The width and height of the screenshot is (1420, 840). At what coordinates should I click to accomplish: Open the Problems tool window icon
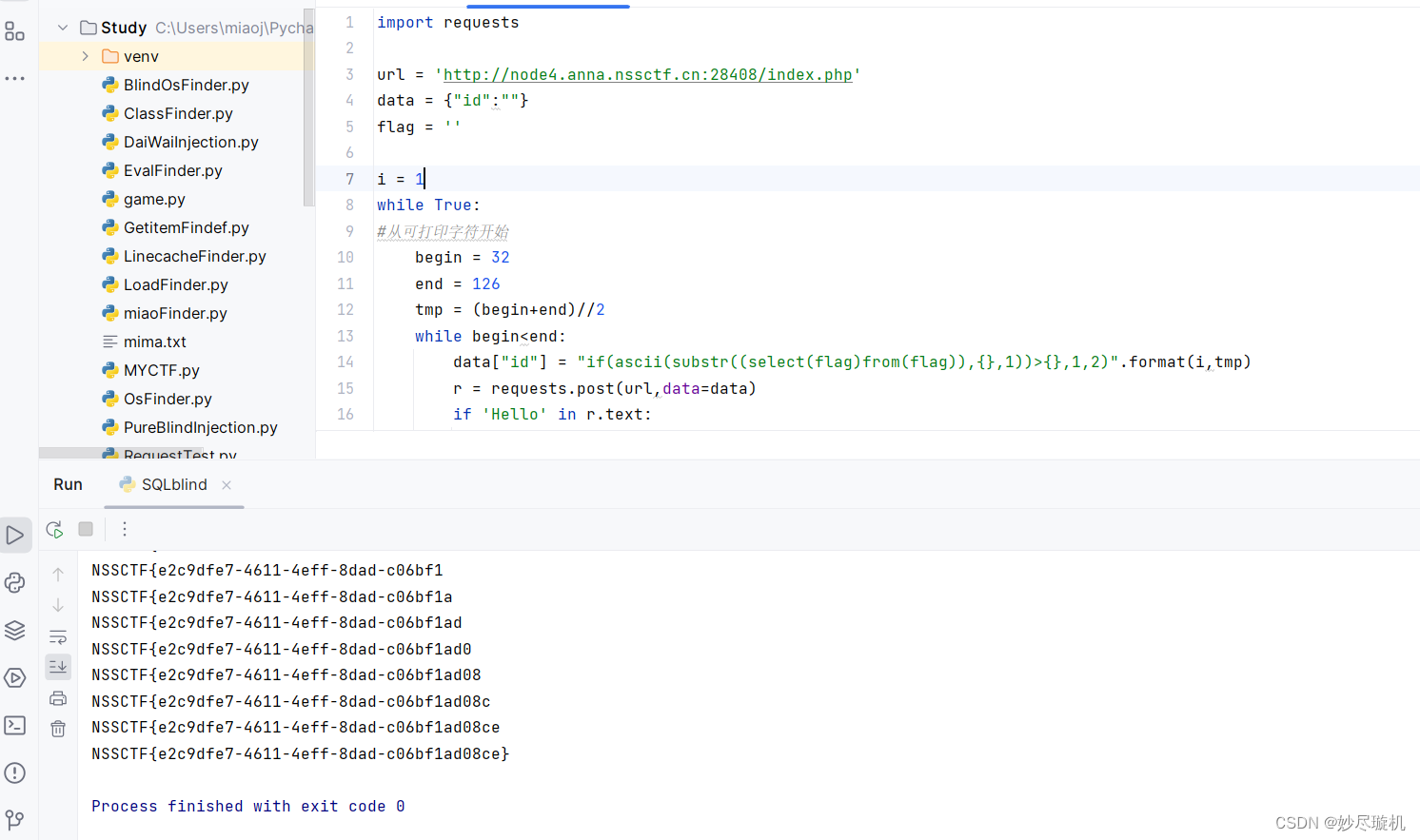coord(15,772)
